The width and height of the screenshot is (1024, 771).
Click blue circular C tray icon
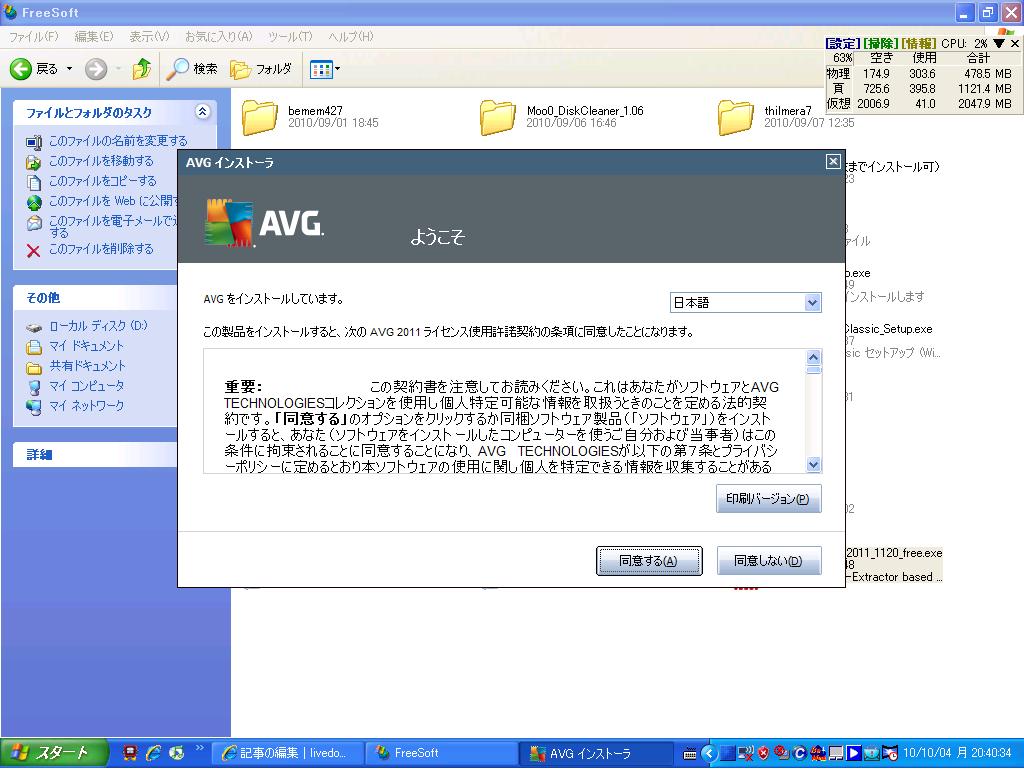coord(799,753)
